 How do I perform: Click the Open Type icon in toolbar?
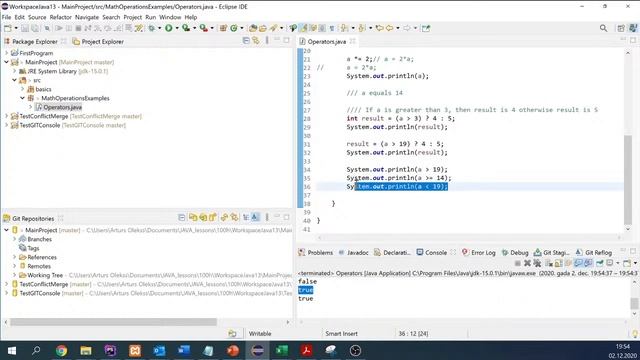coord(253,28)
